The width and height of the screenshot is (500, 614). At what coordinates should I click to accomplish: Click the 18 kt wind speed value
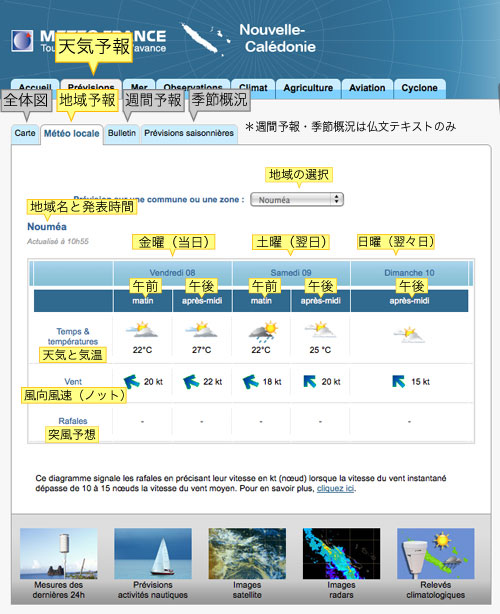coord(272,382)
